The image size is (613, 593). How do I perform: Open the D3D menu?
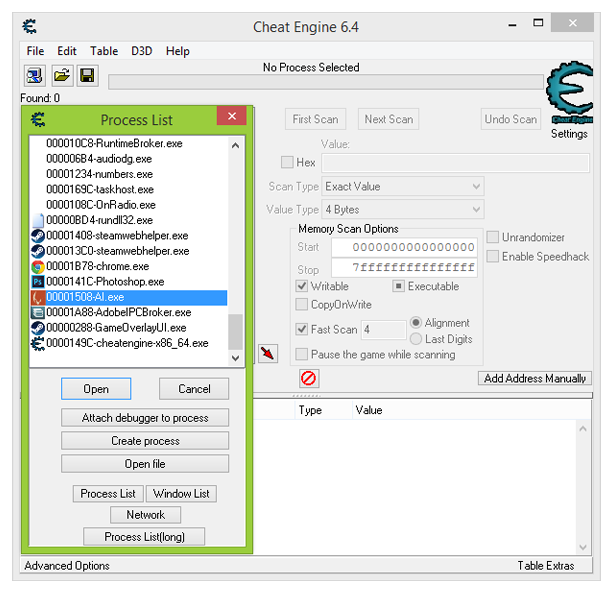(x=142, y=51)
